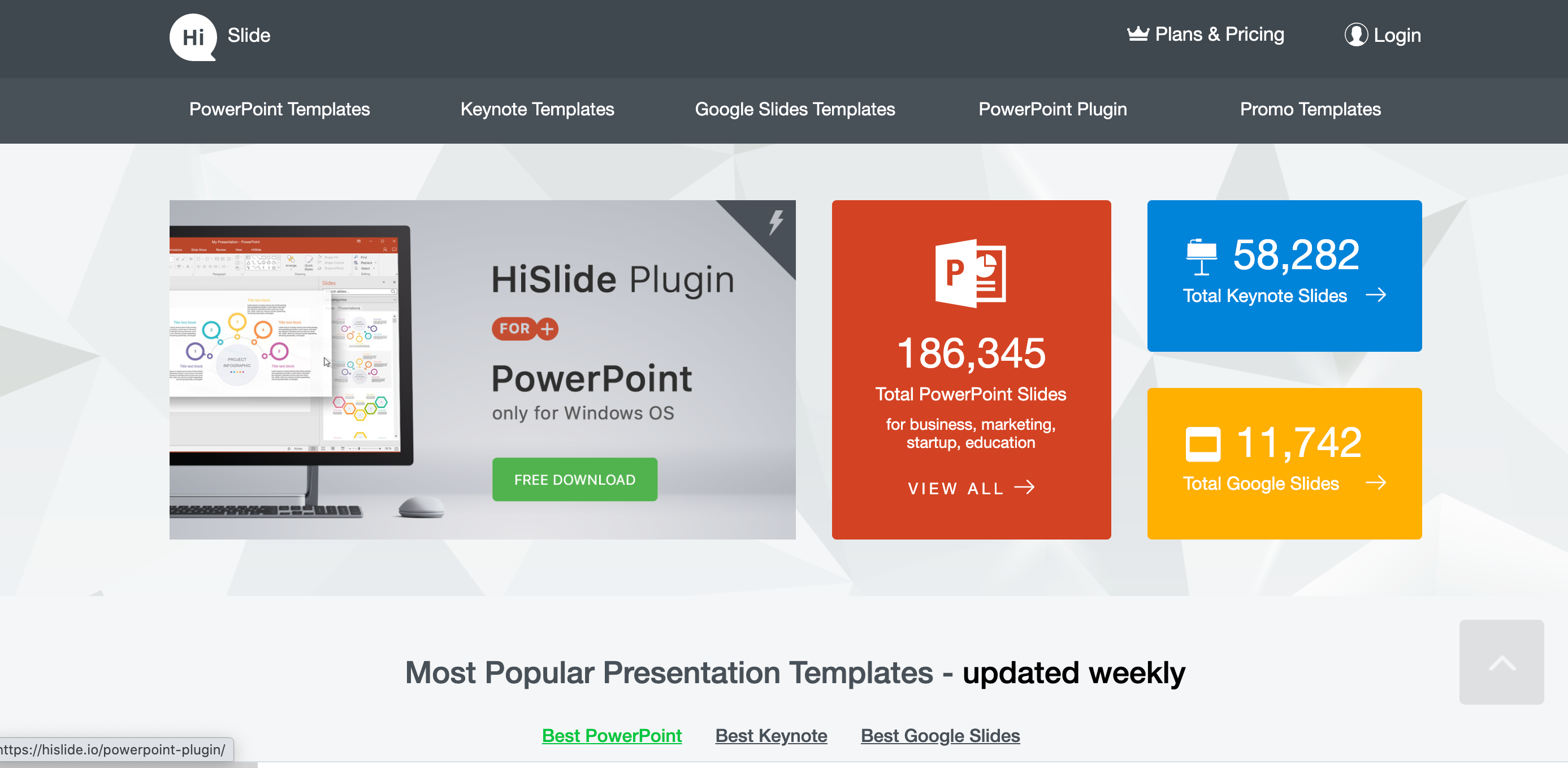This screenshot has width=1568, height=768.
Task: Click the Login link
Action: tap(1383, 35)
